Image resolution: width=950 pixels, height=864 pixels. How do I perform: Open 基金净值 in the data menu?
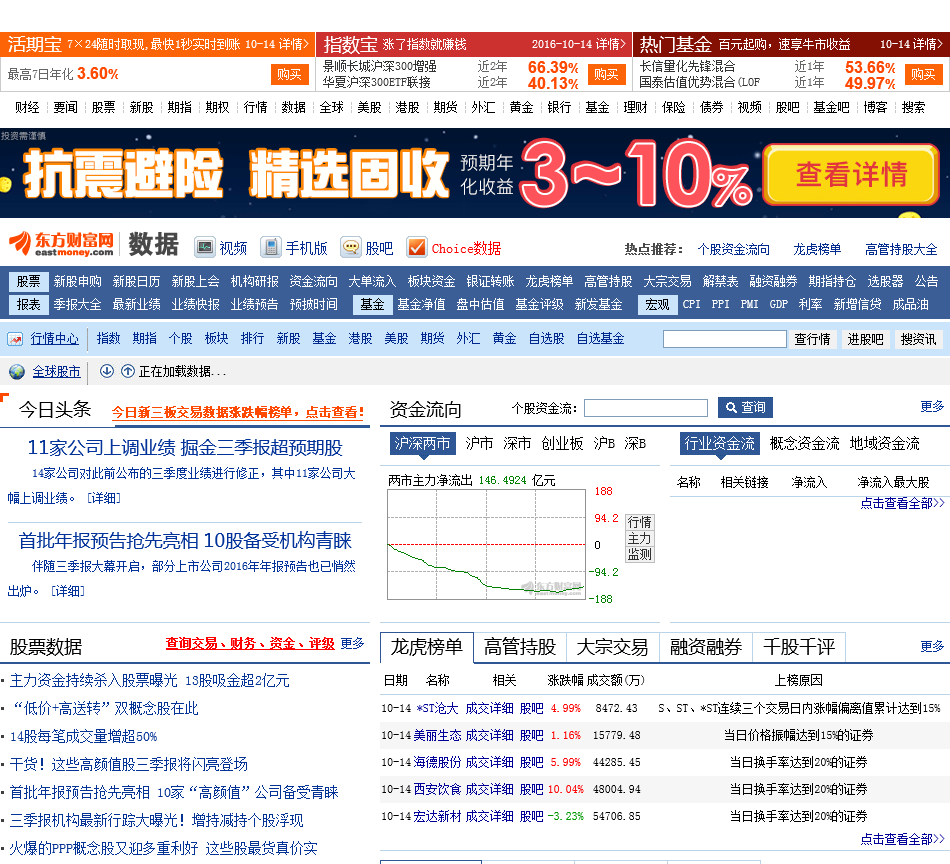coord(421,304)
